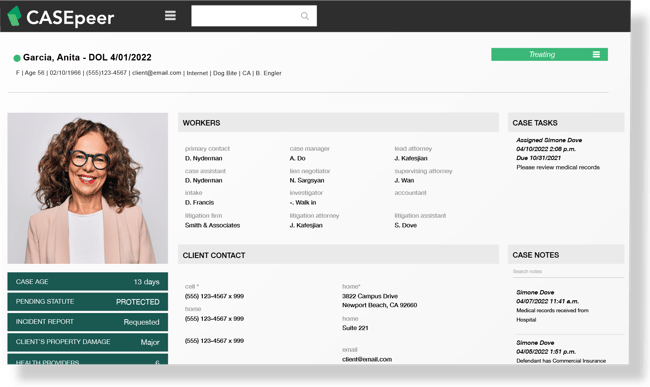Click supervising attorney J. Wan
The width and height of the screenshot is (650, 387).
pyautogui.click(x=404, y=180)
